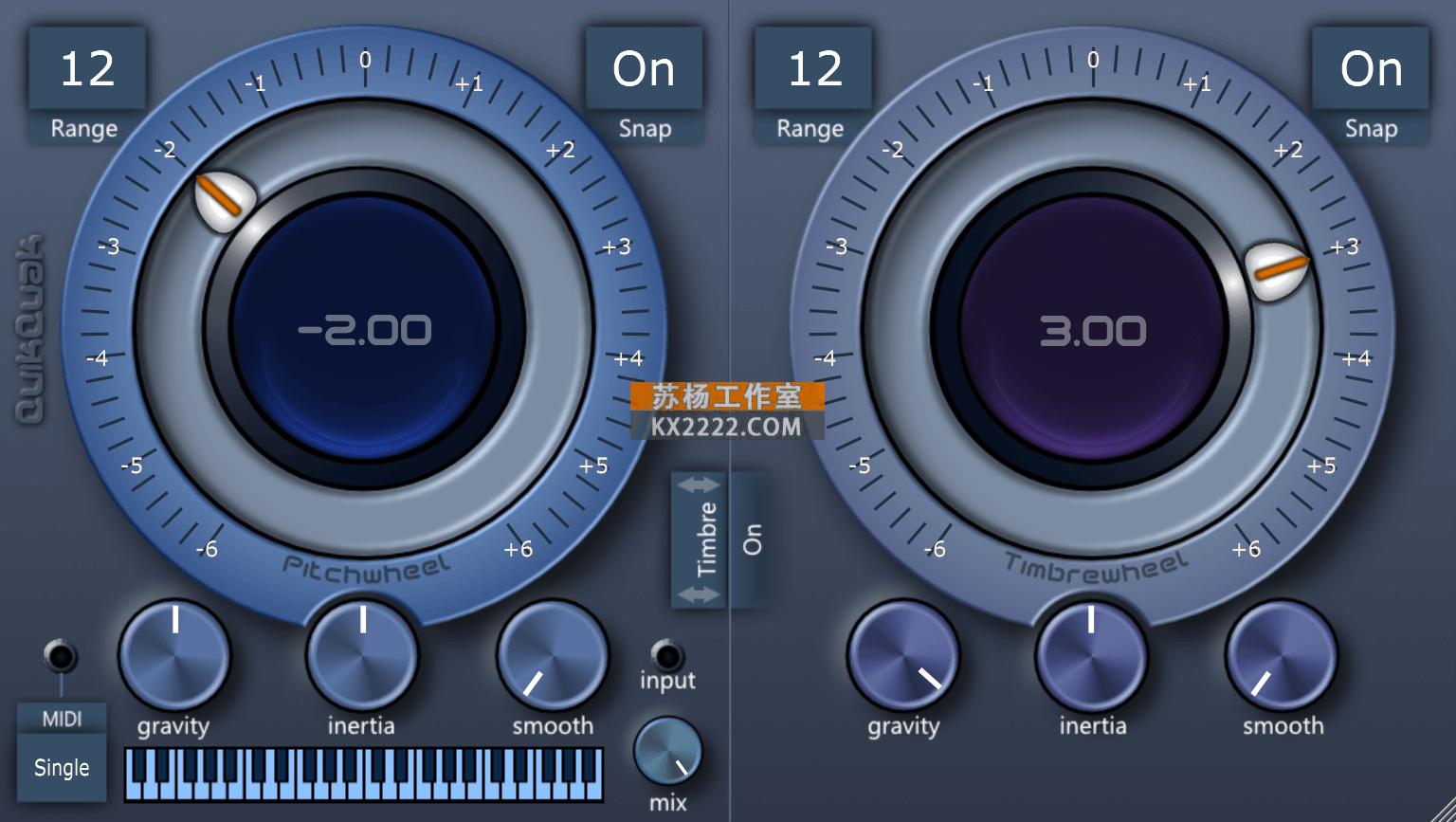This screenshot has height=822, width=1456.
Task: Click the Timbrewheel scale -3 mark
Action: tap(837, 247)
